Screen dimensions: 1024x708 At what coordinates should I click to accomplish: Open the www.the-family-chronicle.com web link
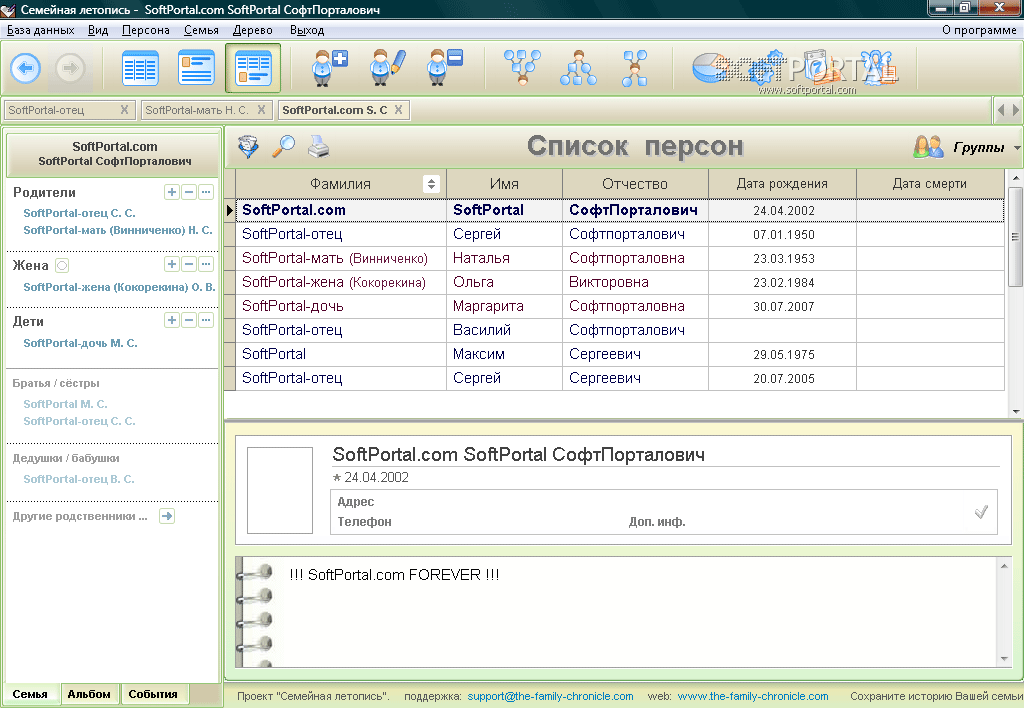(x=753, y=696)
